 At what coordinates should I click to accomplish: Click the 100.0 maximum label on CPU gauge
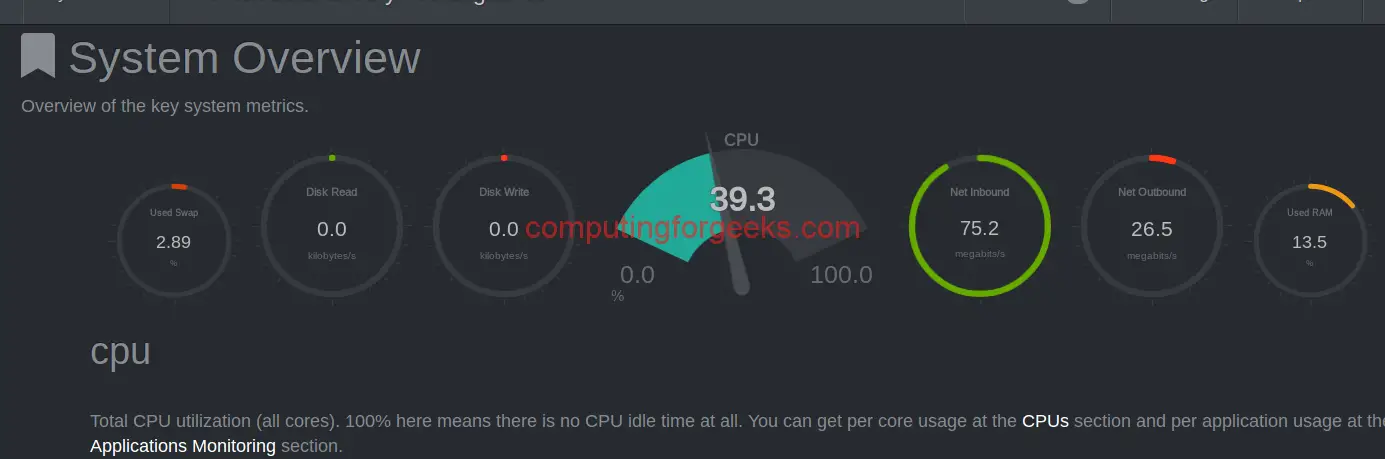(x=841, y=275)
